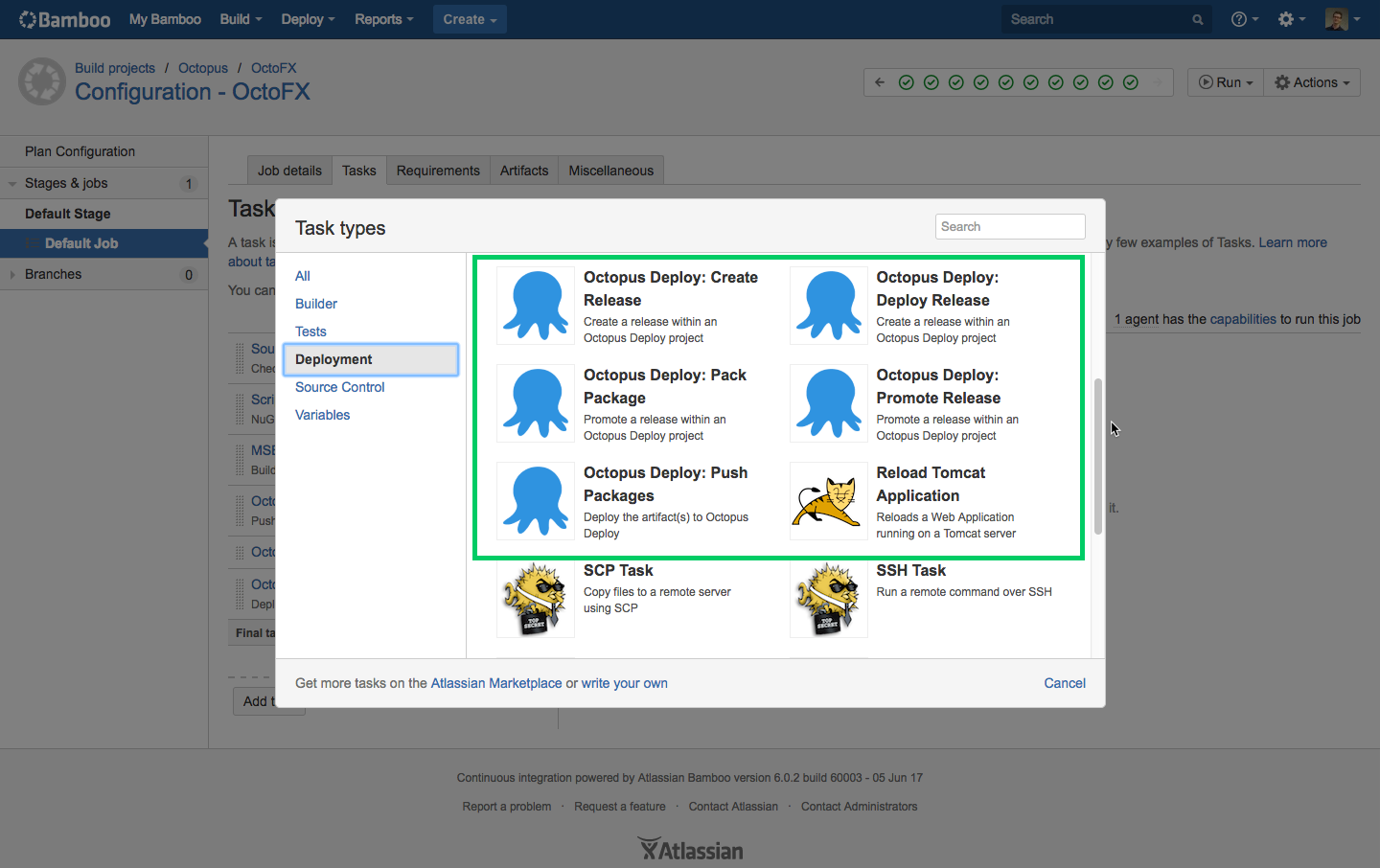The height and width of the screenshot is (868, 1380).
Task: Switch to the Artifacts tab
Action: click(523, 170)
